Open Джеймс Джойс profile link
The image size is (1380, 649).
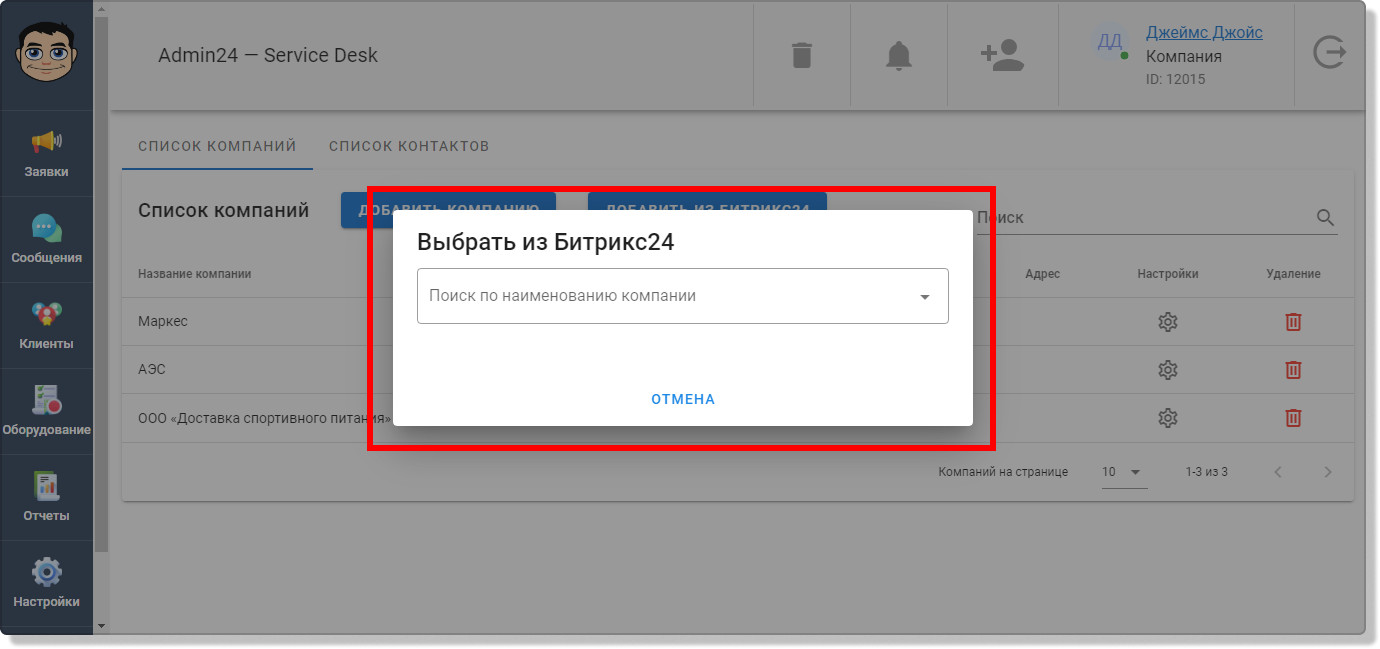(x=1204, y=32)
